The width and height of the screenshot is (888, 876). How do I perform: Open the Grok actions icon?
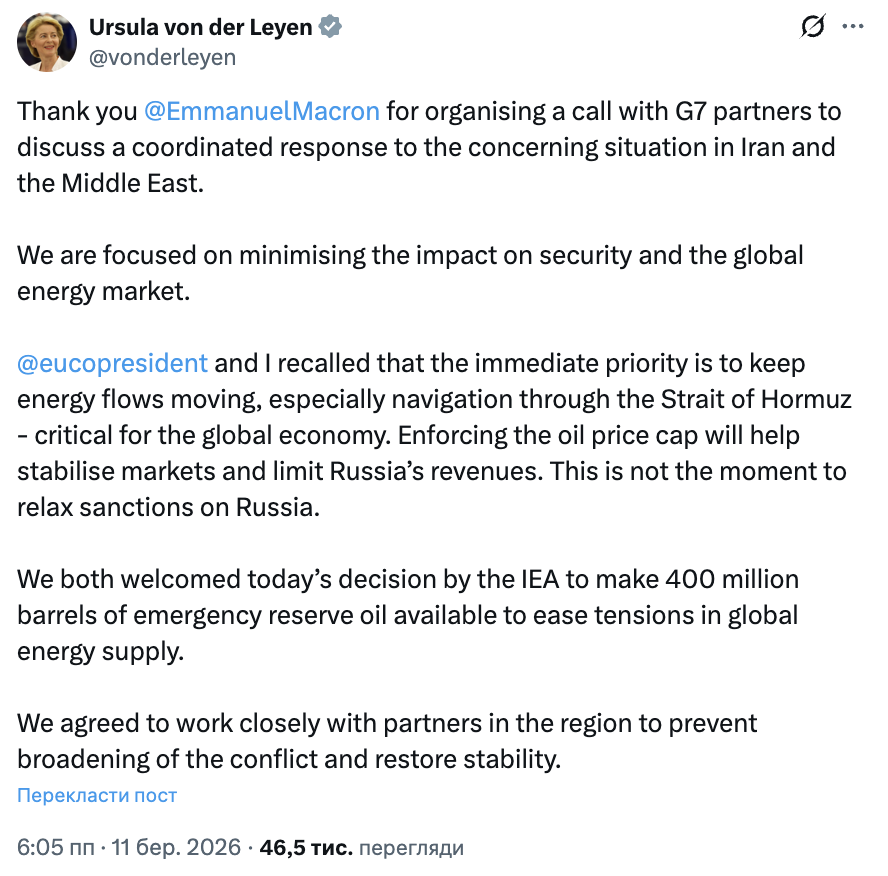[x=813, y=28]
